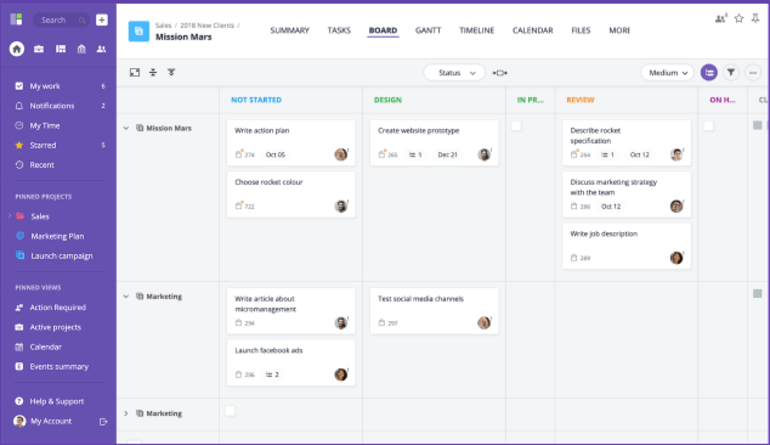
Task: Collapse the expanded Marketing swimlane
Action: (x=126, y=297)
